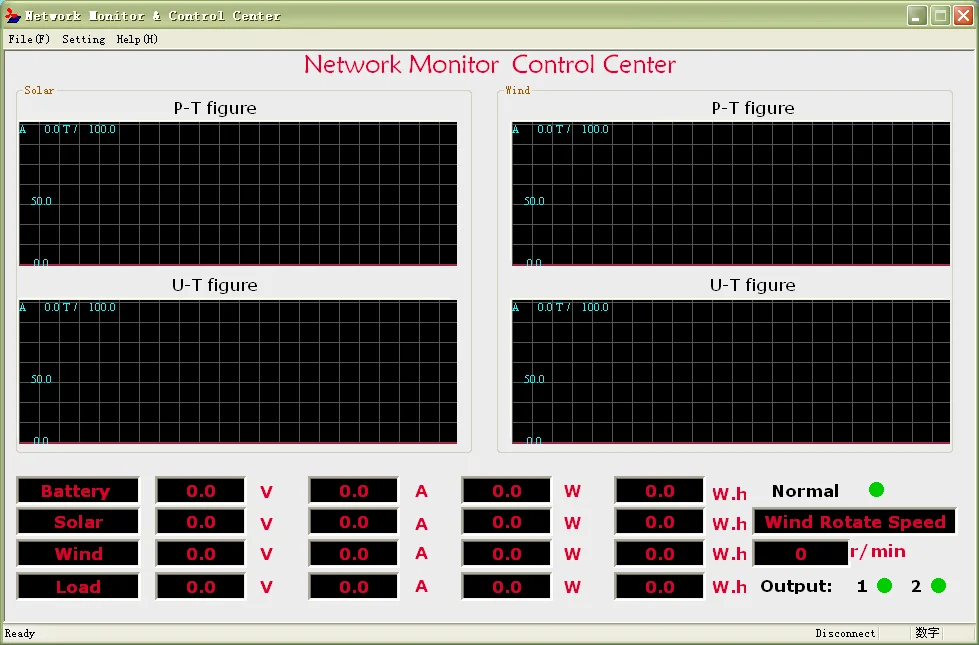Open the Setting menu
The image size is (979, 645).
point(83,39)
